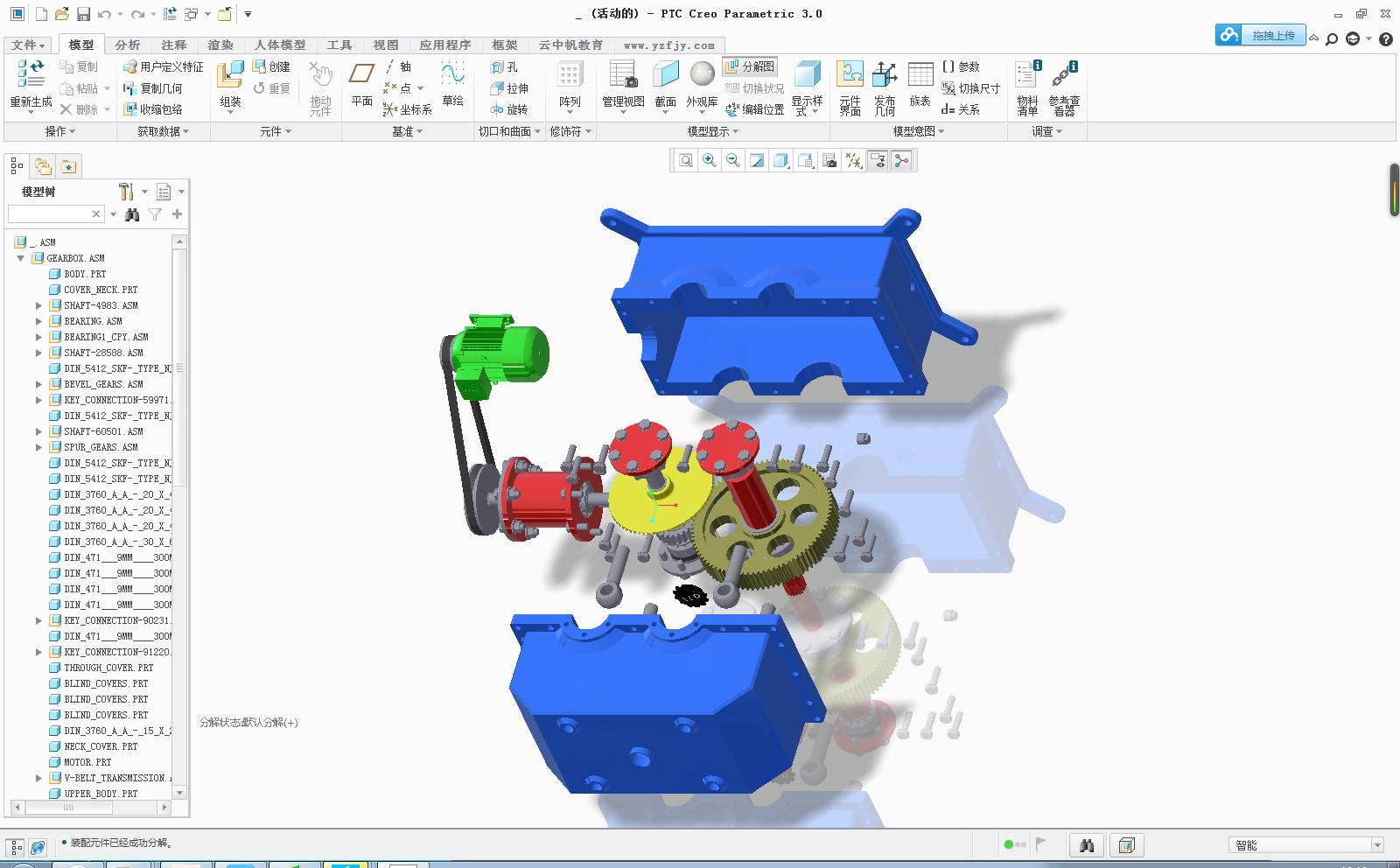1400x868 pixels.
Task: Open the 操作 group dropdown
Action: pyautogui.click(x=60, y=131)
